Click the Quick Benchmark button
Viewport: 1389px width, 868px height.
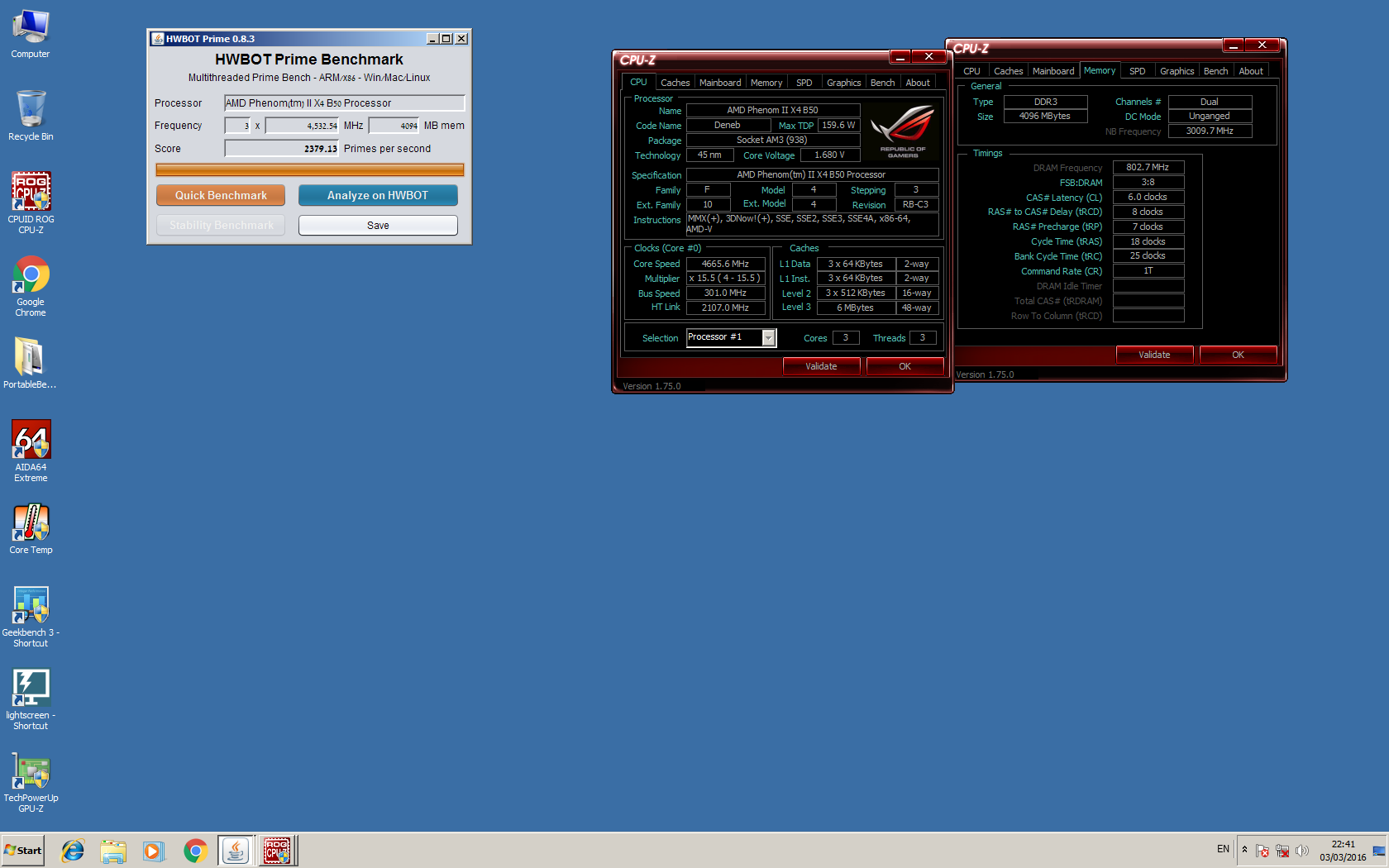click(221, 195)
